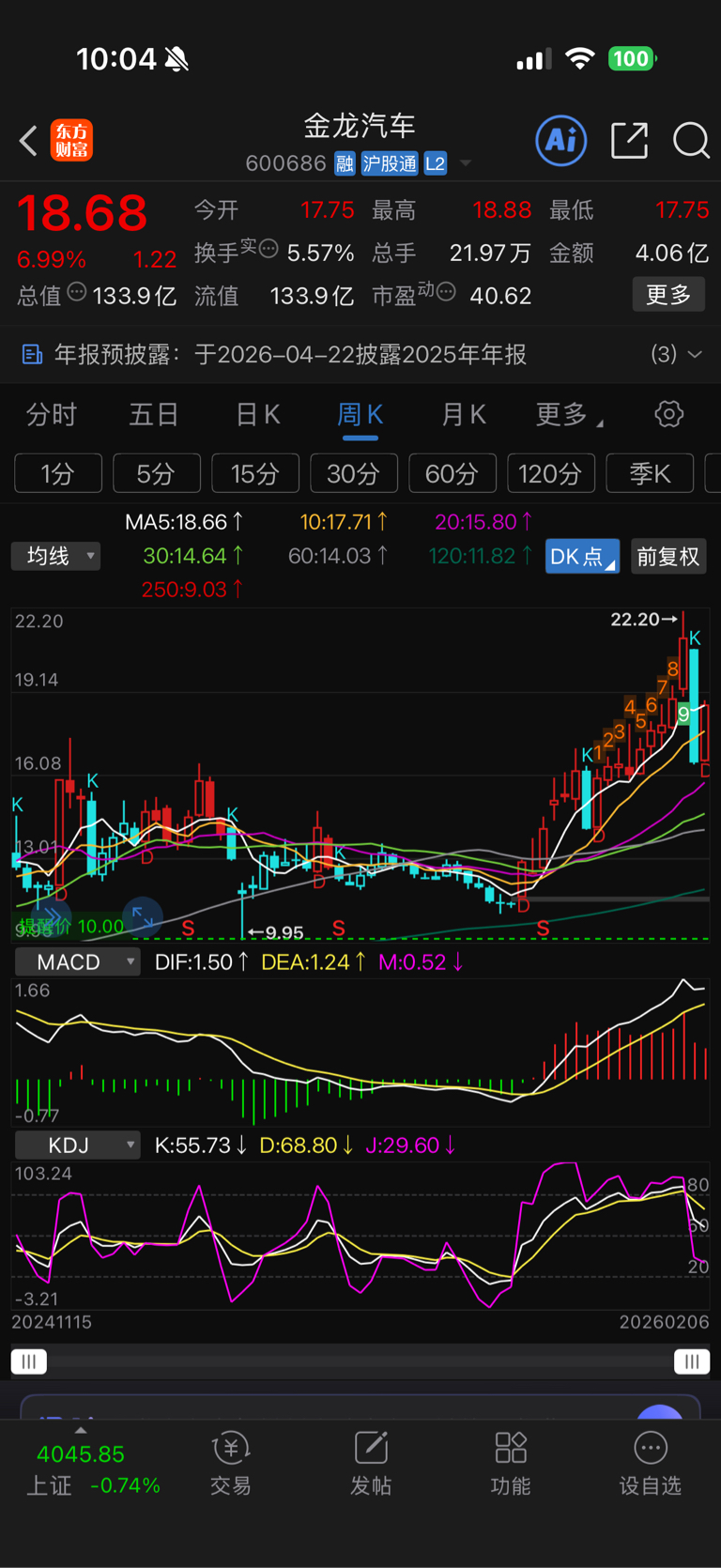This screenshot has height=1568, width=721.
Task: Tap the 融 margin badge
Action: 345,163
